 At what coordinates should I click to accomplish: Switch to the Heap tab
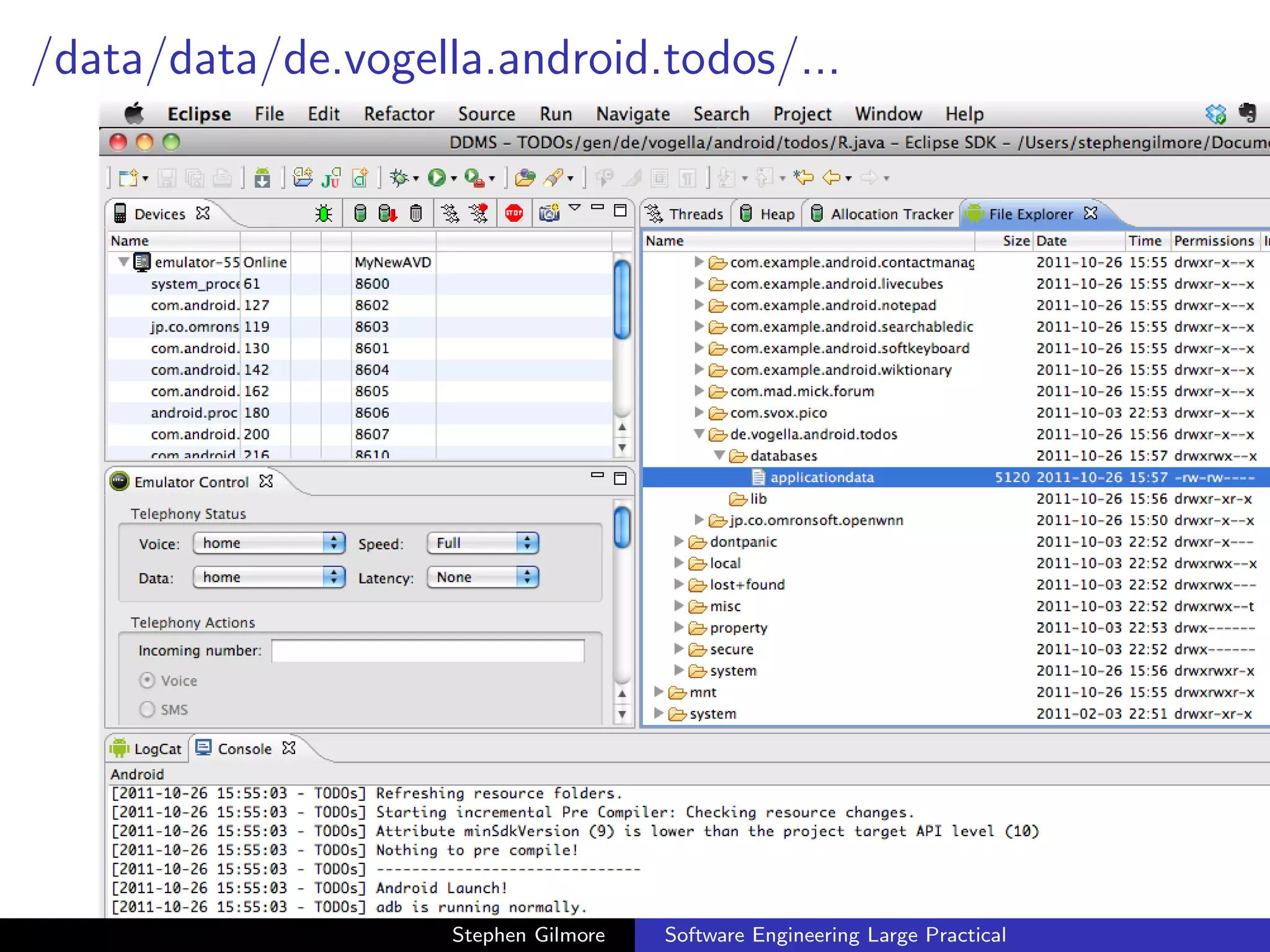coord(768,214)
